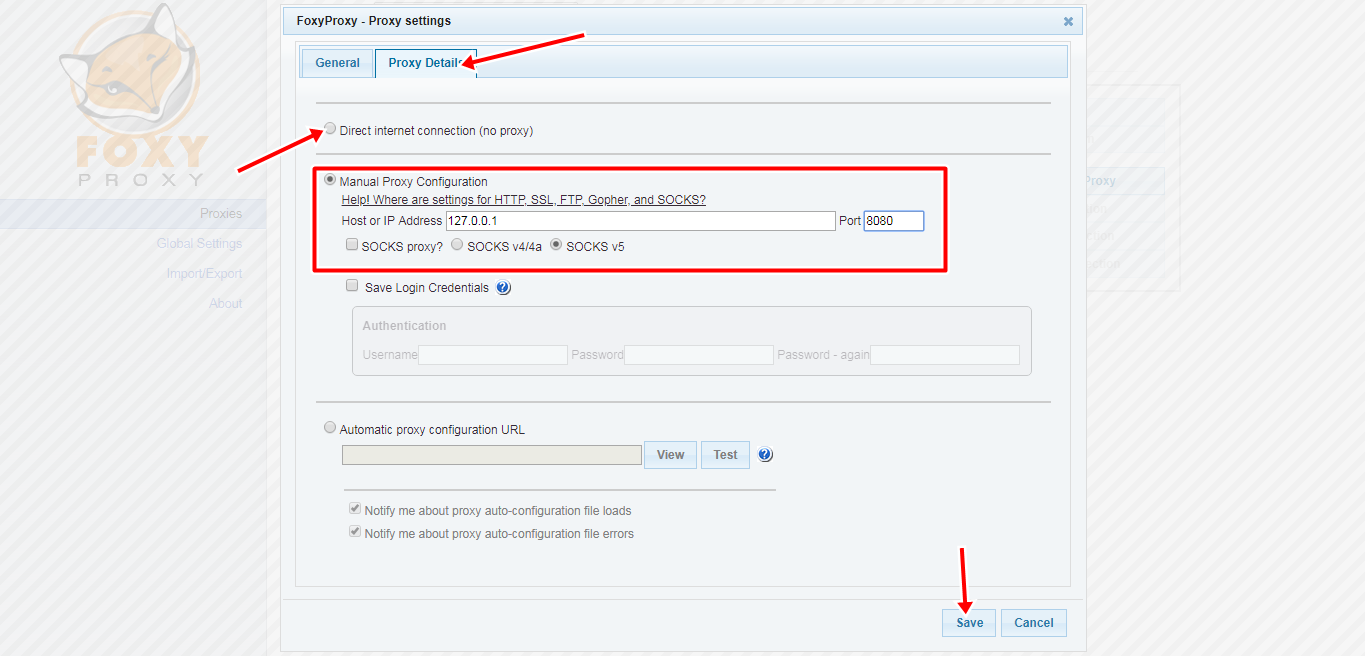
Task: Click the help icon next to Test
Action: pos(765,454)
